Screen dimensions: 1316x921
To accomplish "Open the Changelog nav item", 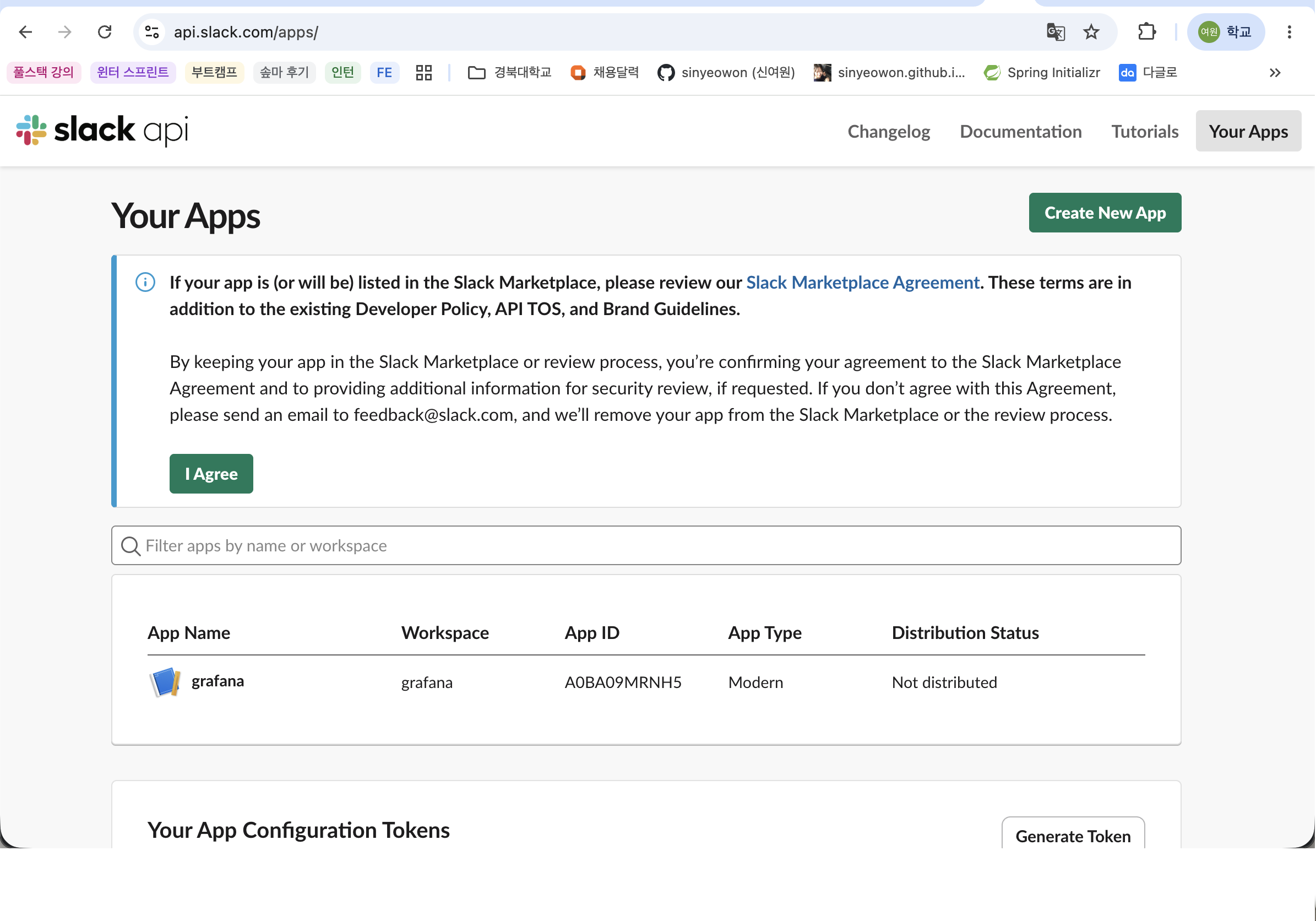I will coord(888,131).
